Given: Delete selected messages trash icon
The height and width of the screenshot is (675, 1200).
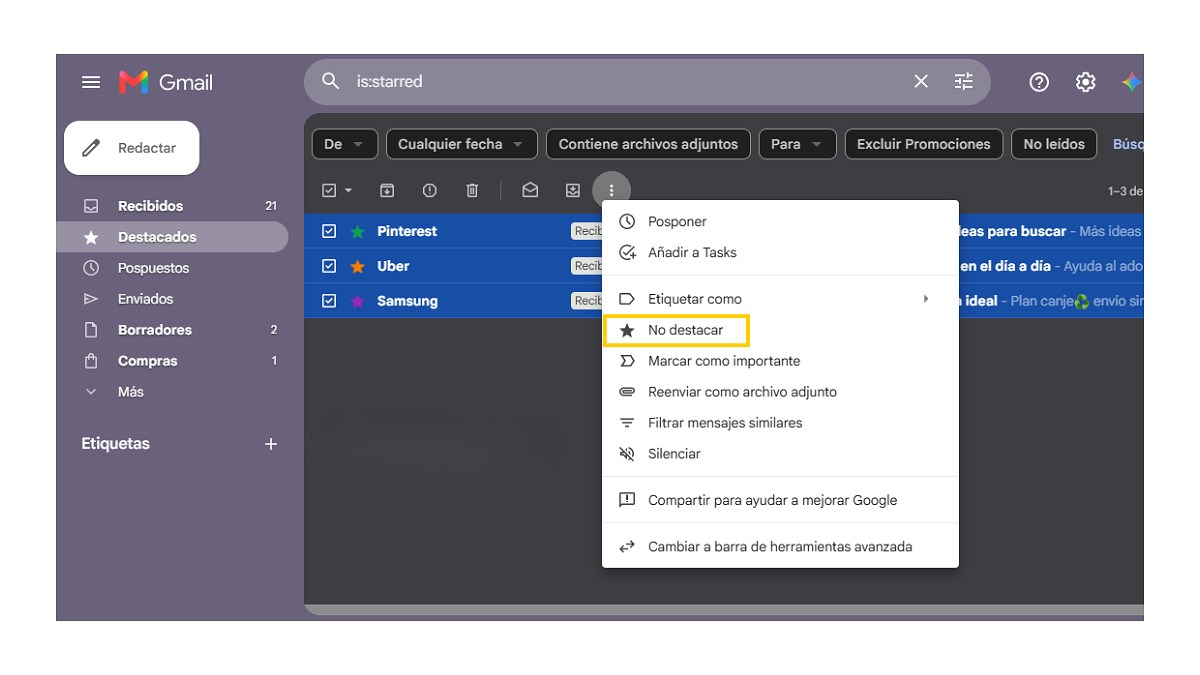Looking at the screenshot, I should [x=473, y=190].
